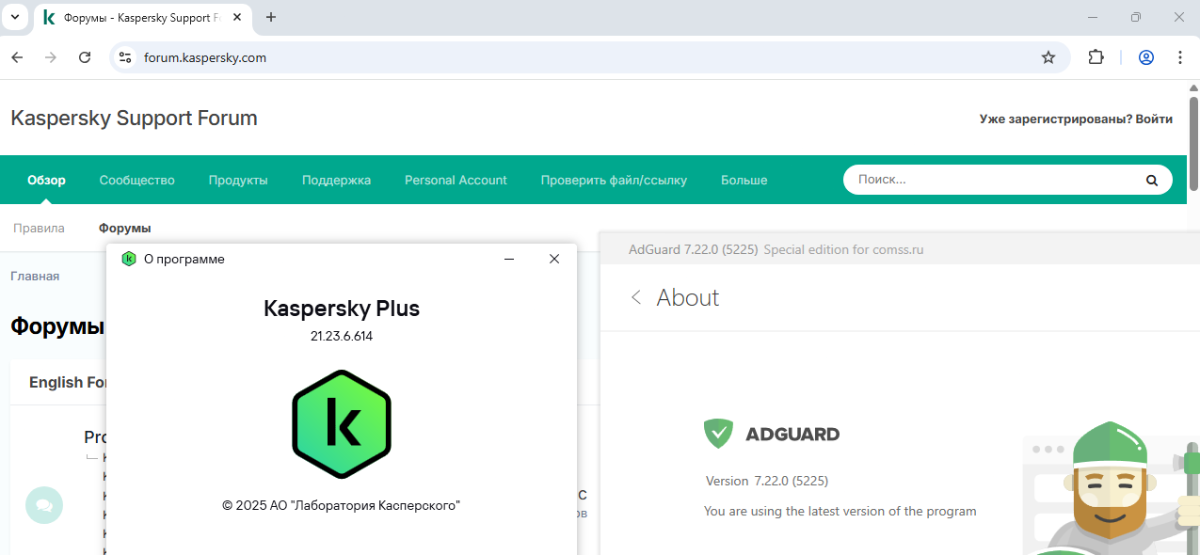Restore the Chrome window
This screenshot has width=1200, height=555.
point(1136,17)
